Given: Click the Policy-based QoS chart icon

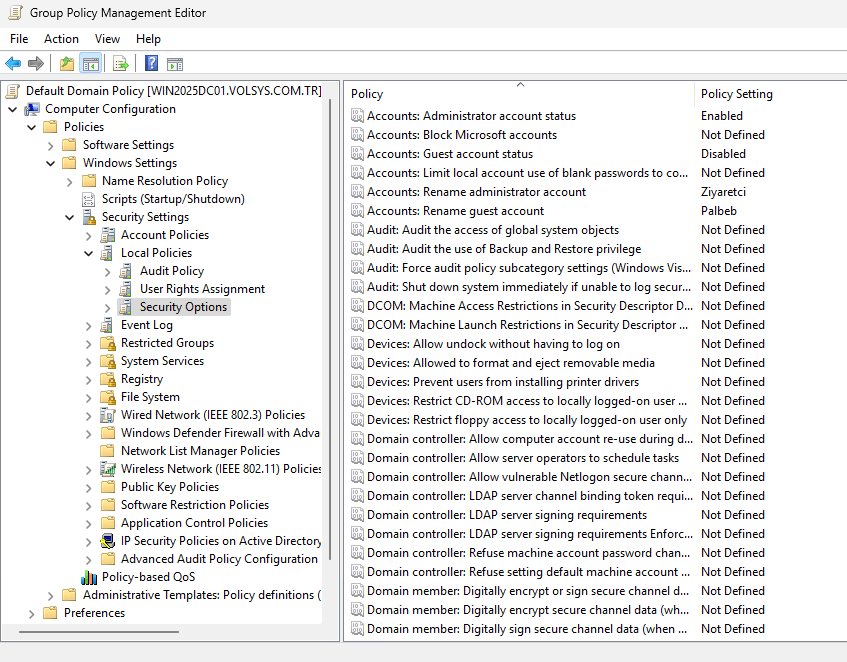Looking at the screenshot, I should [x=89, y=577].
